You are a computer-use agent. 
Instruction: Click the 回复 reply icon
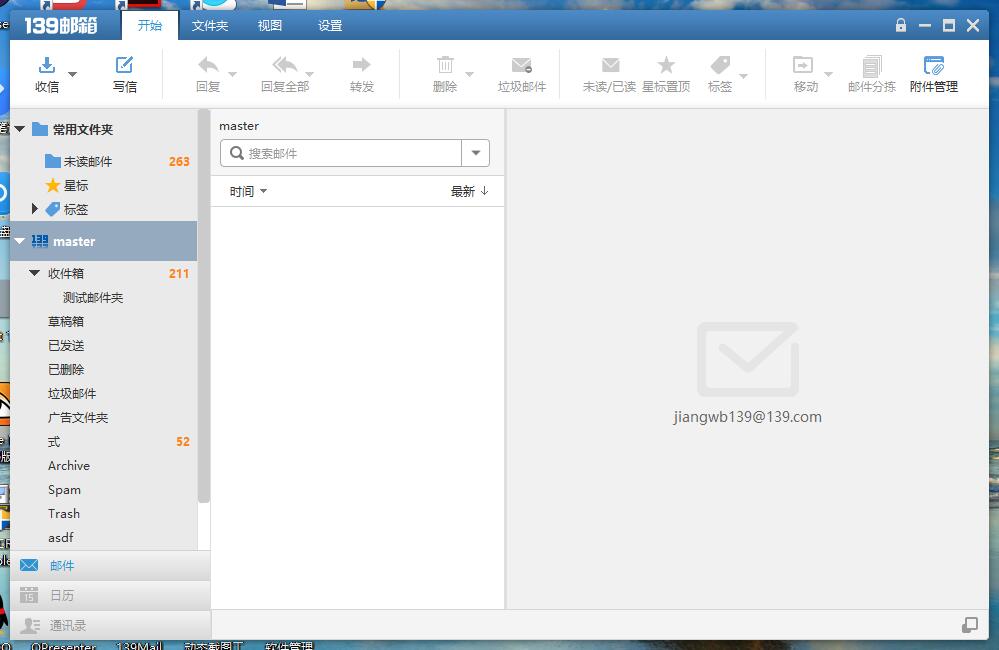click(208, 65)
